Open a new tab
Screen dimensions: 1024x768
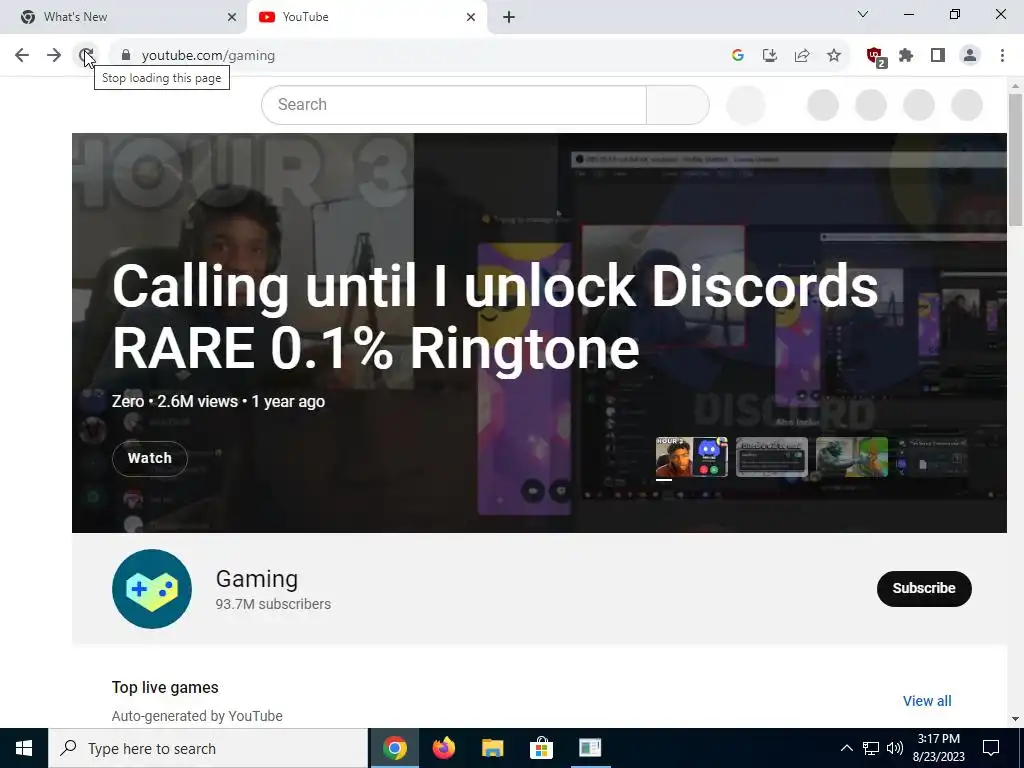tap(509, 17)
